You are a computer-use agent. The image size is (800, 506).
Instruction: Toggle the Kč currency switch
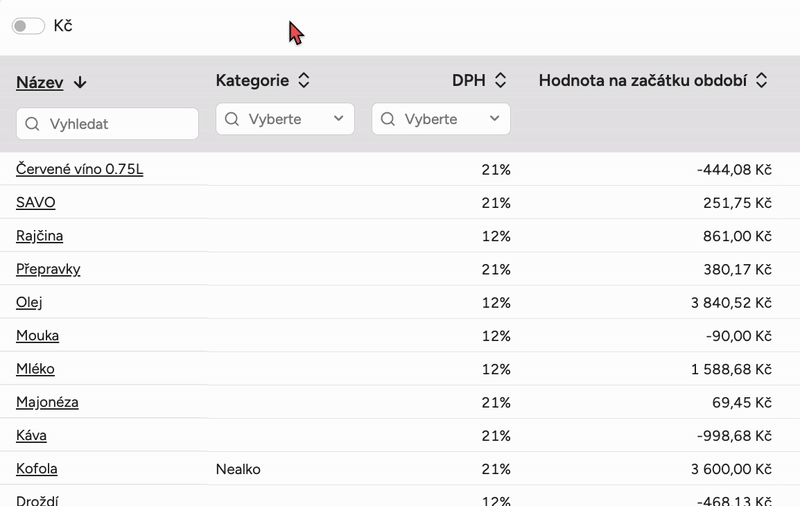click(28, 26)
